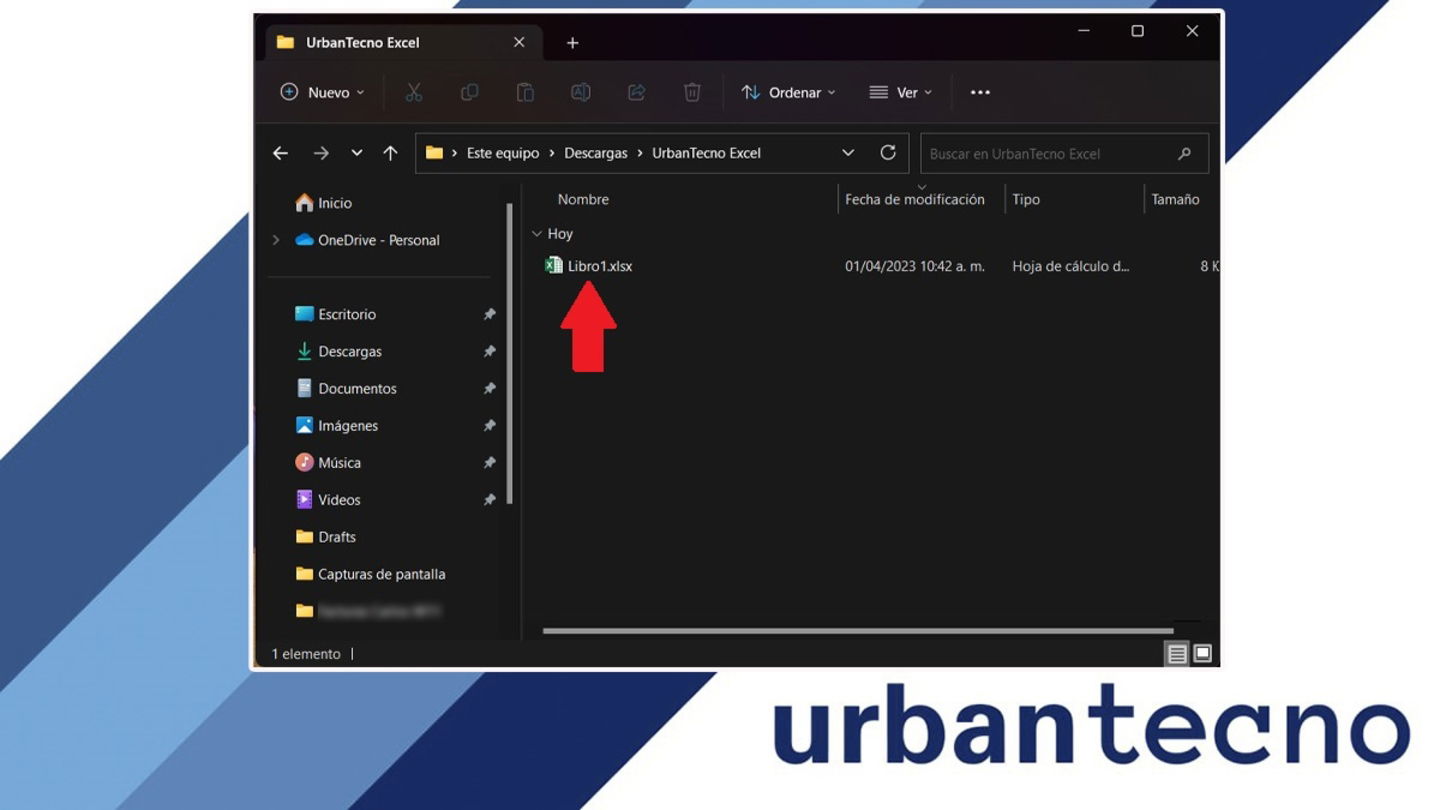The width and height of the screenshot is (1440, 810).
Task: Open the three-dots more options menu
Action: pos(980,92)
